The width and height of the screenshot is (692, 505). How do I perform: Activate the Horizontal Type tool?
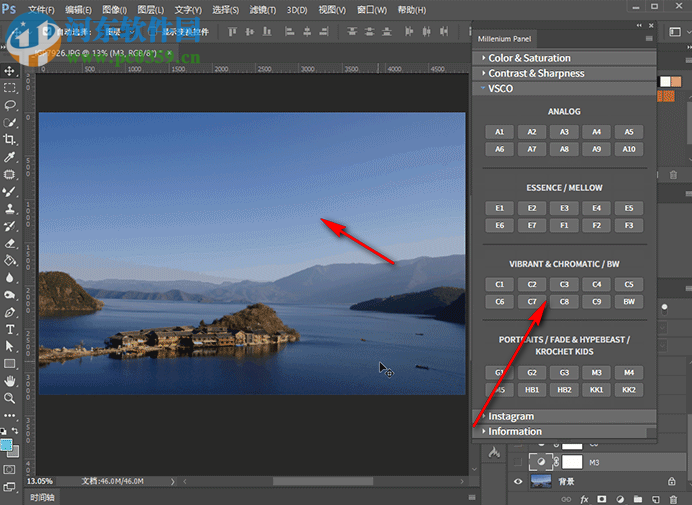(10, 329)
